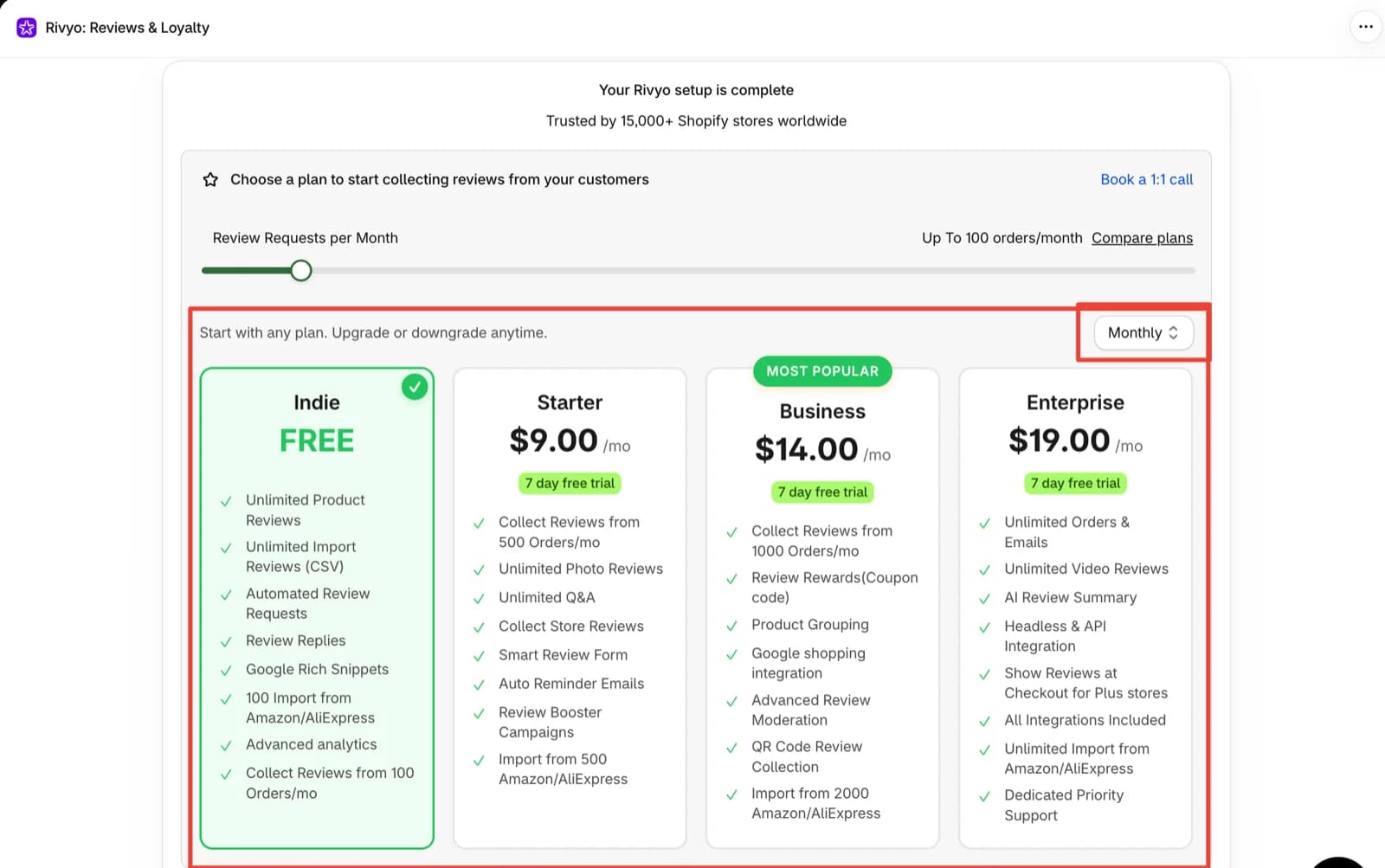Viewport: 1385px width, 868px height.
Task: Adjust the Review Requests per Month slider handle
Action: (x=300, y=271)
